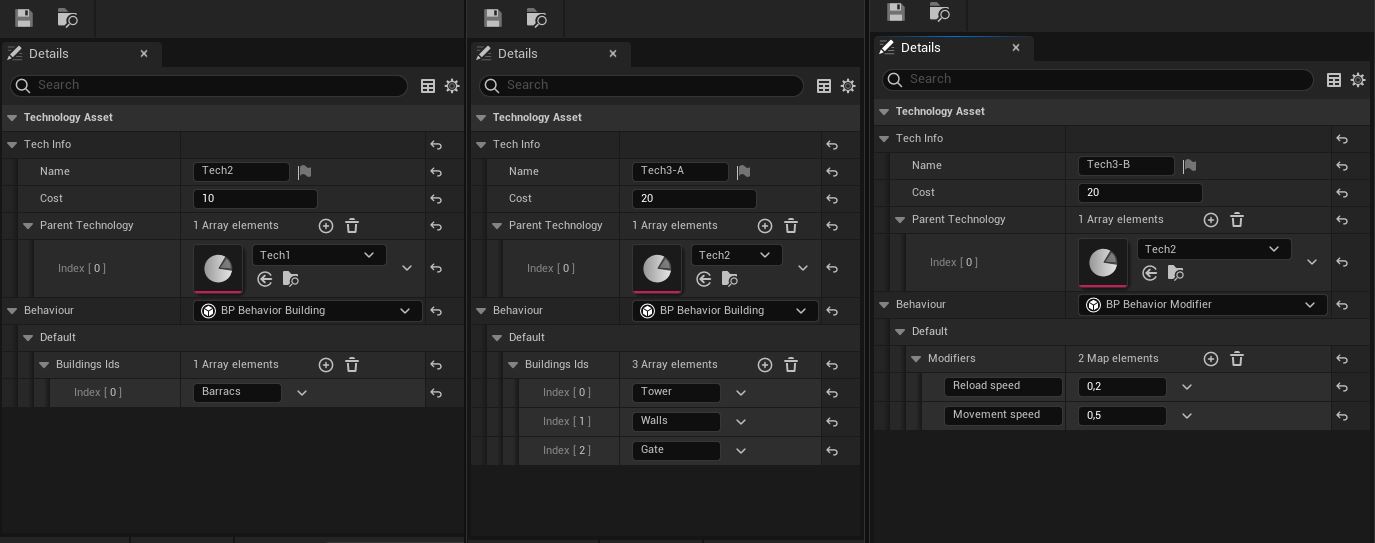Click the Reload speed value field
Image resolution: width=1375 pixels, height=543 pixels.
(1121, 387)
